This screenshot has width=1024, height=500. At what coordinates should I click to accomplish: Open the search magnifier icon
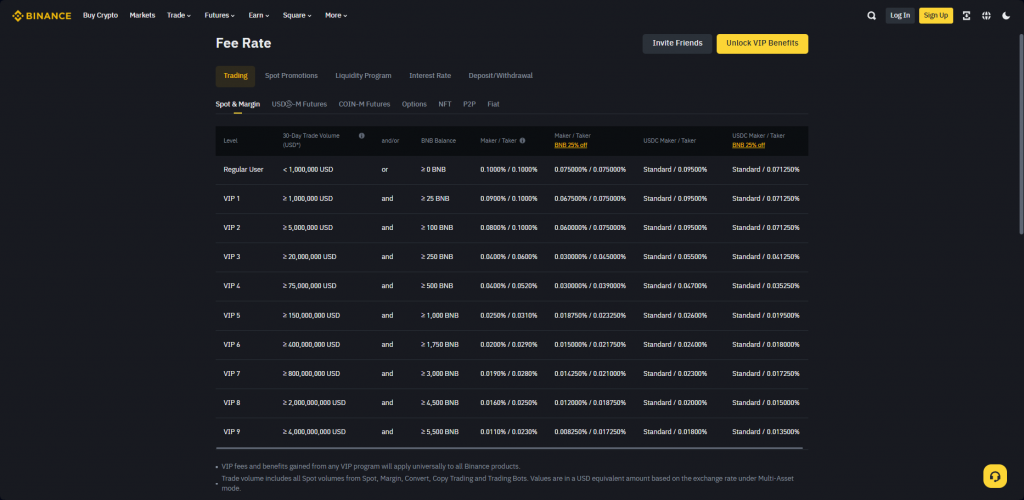click(871, 16)
